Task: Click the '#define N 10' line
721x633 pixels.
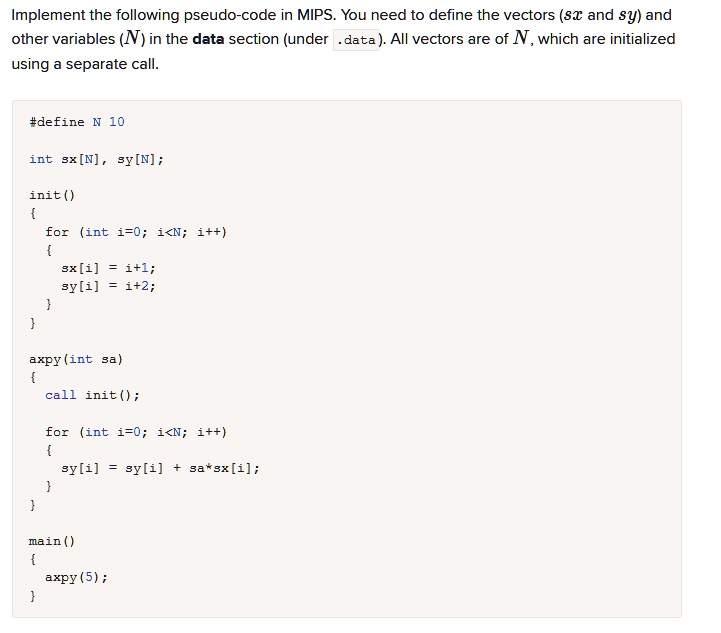Action: click(77, 122)
